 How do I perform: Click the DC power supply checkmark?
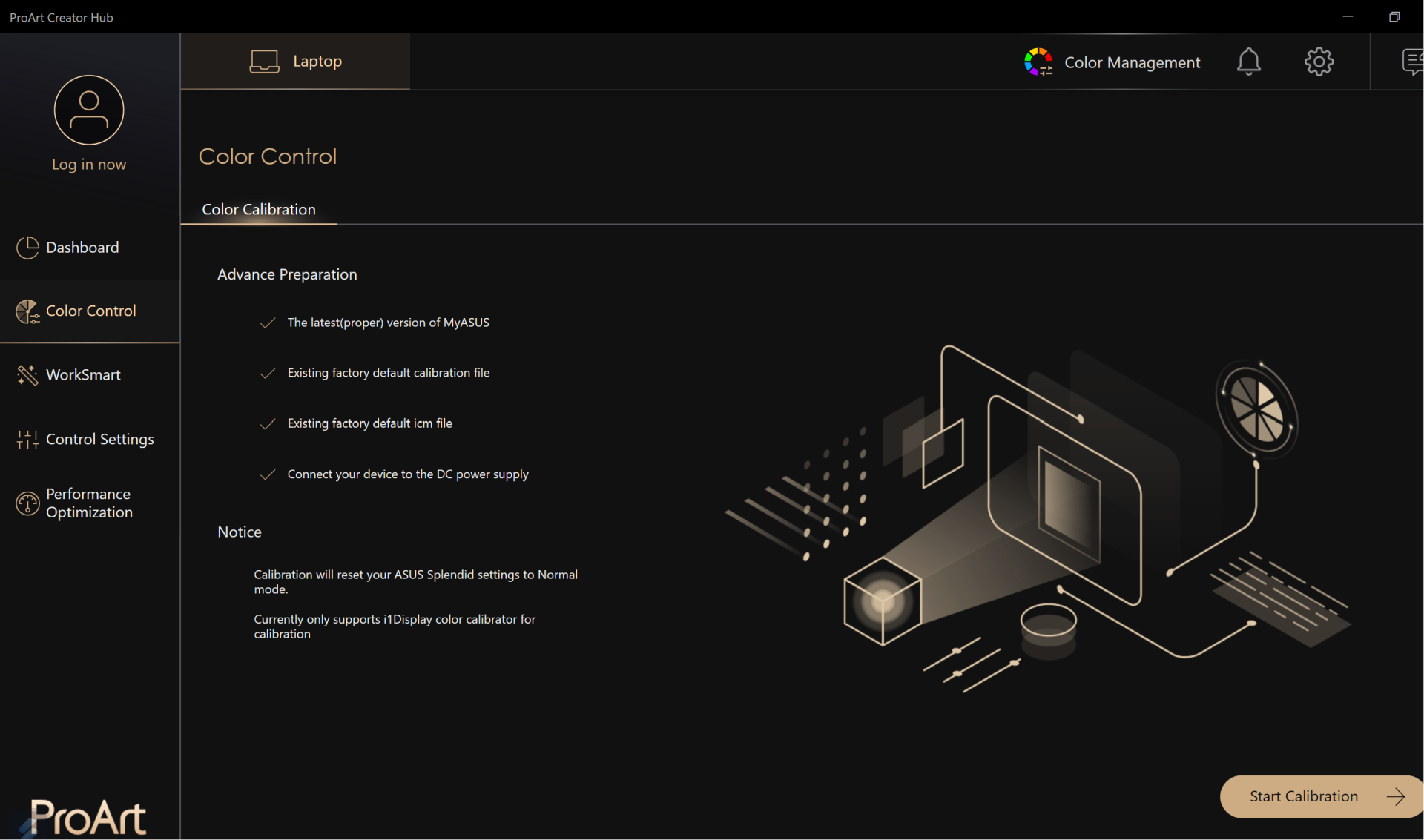[x=268, y=474]
